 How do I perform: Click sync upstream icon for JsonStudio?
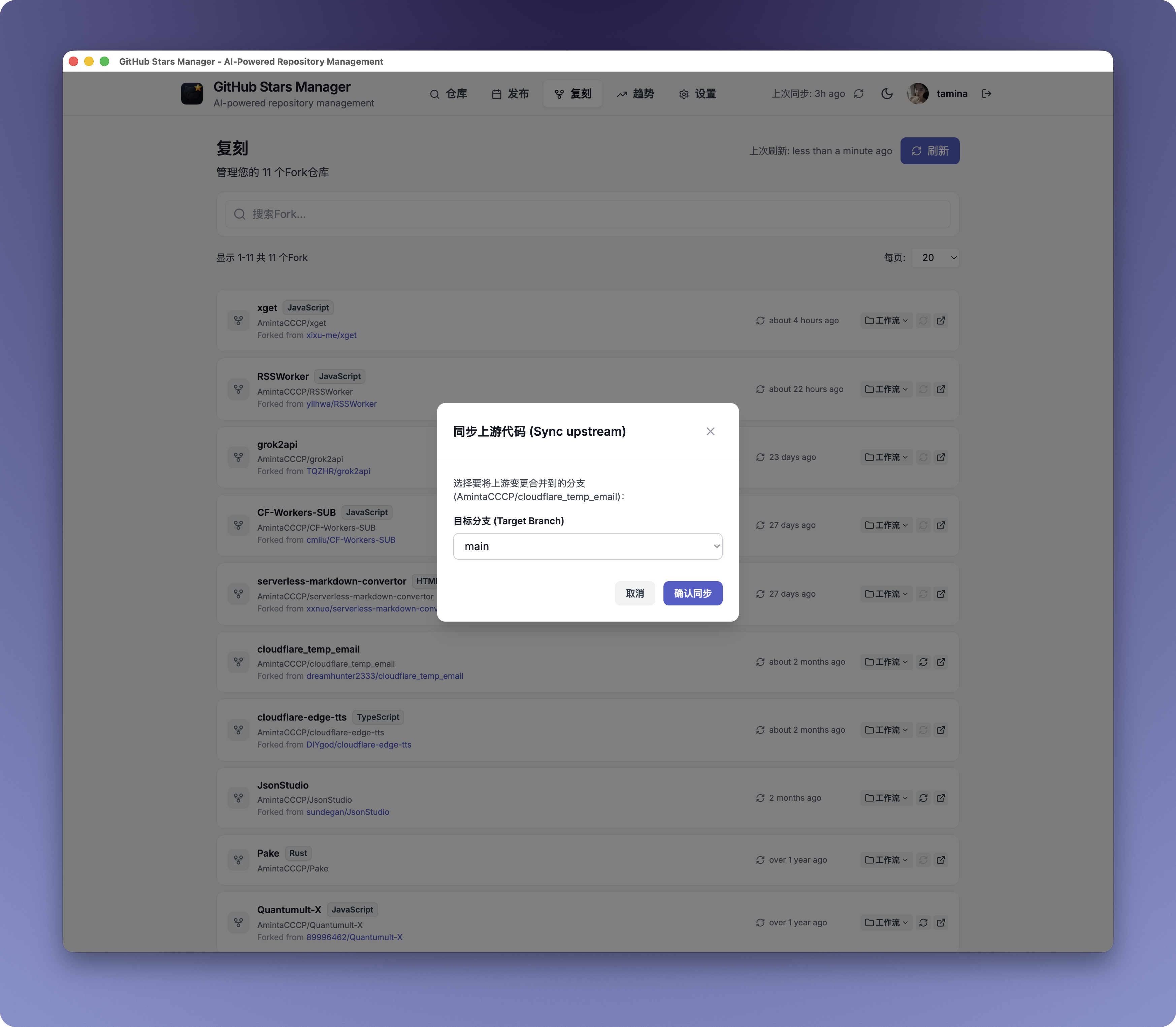click(923, 798)
